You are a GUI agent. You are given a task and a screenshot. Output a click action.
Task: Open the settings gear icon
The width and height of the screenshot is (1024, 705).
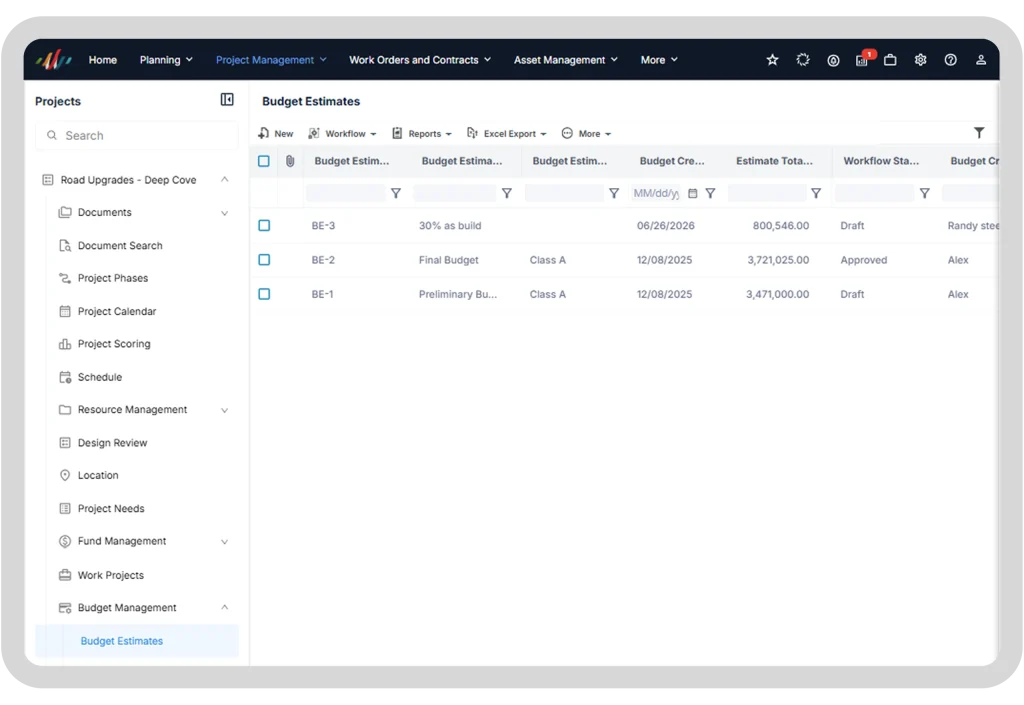coord(920,60)
